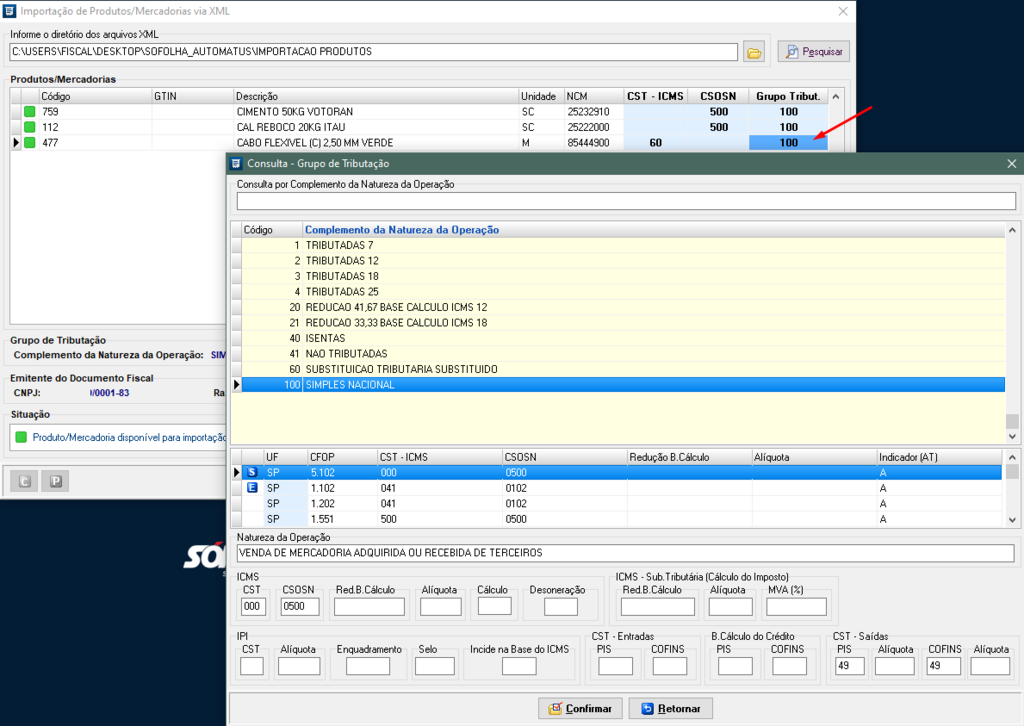The height and width of the screenshot is (726, 1024).
Task: Click the blue E icon in SP row 1.102
Action: coord(252,488)
